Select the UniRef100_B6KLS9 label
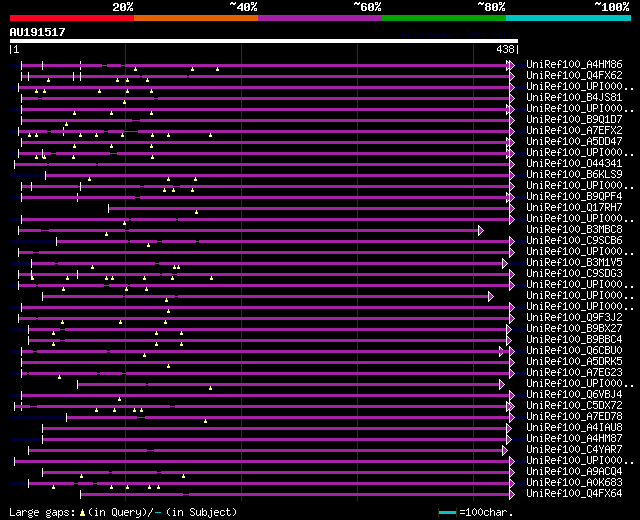Image resolution: width=640 pixels, height=520 pixels. [574, 175]
